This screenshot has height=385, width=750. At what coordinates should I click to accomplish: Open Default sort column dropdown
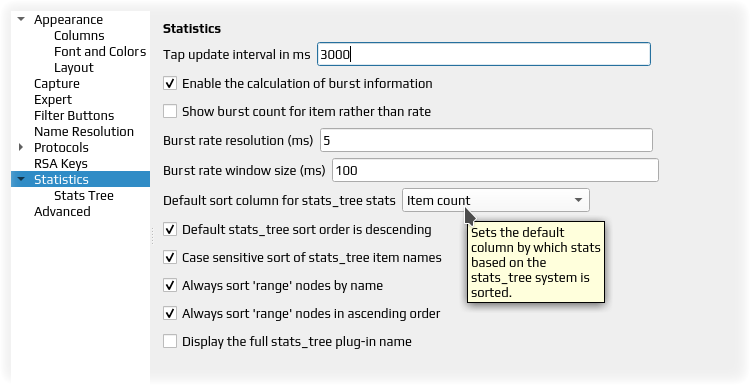tap(496, 200)
